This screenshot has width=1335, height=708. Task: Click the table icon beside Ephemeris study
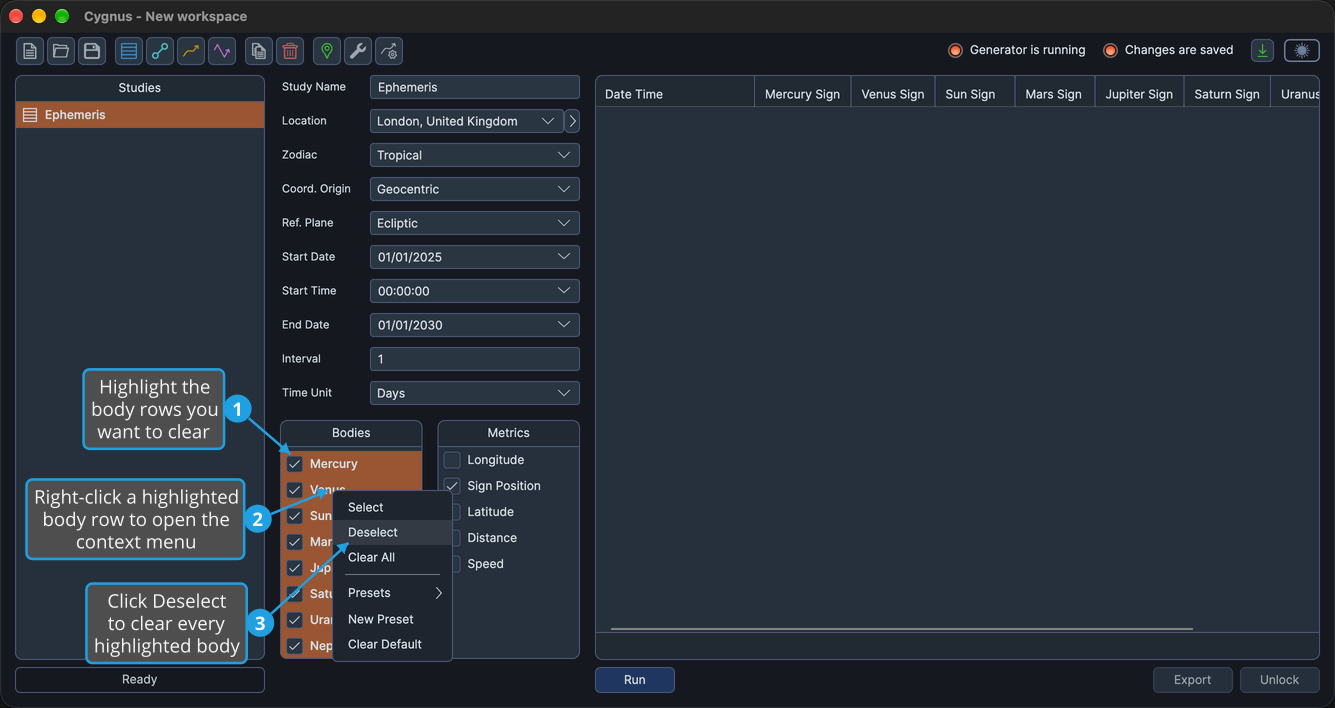coord(30,115)
